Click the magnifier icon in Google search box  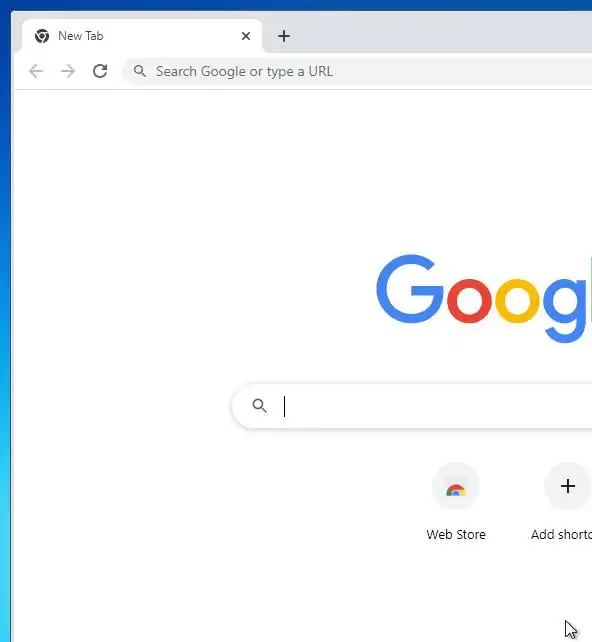click(x=259, y=406)
